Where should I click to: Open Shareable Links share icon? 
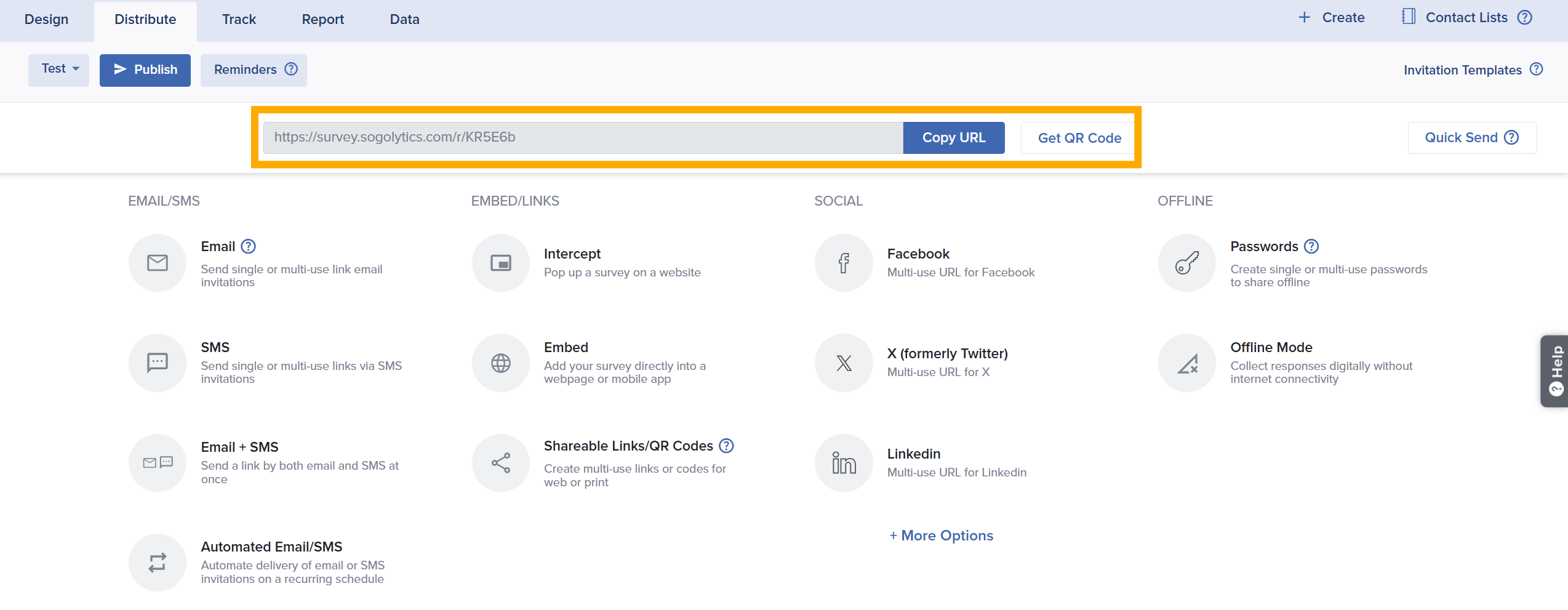(x=500, y=463)
